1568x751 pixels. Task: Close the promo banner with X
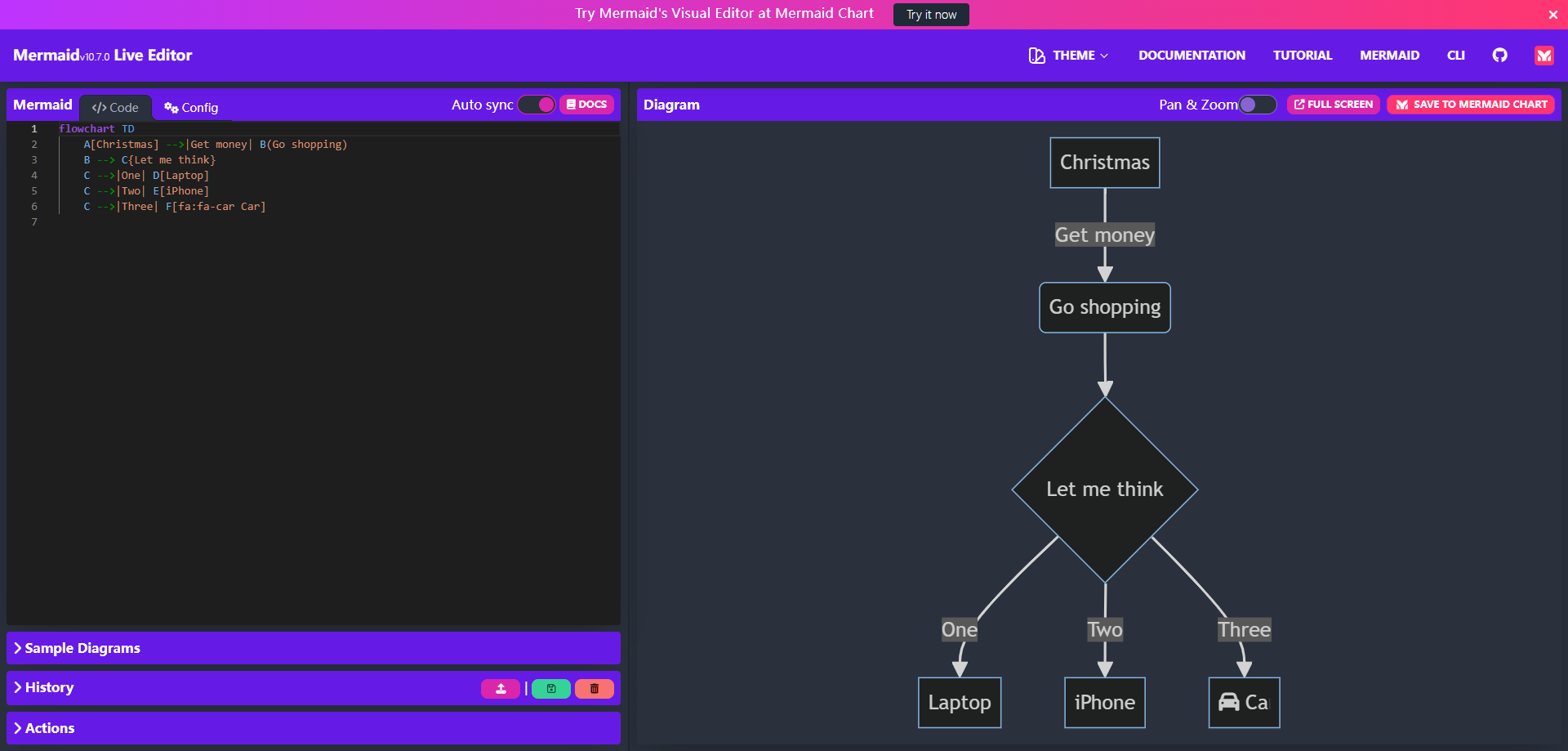1552,15
